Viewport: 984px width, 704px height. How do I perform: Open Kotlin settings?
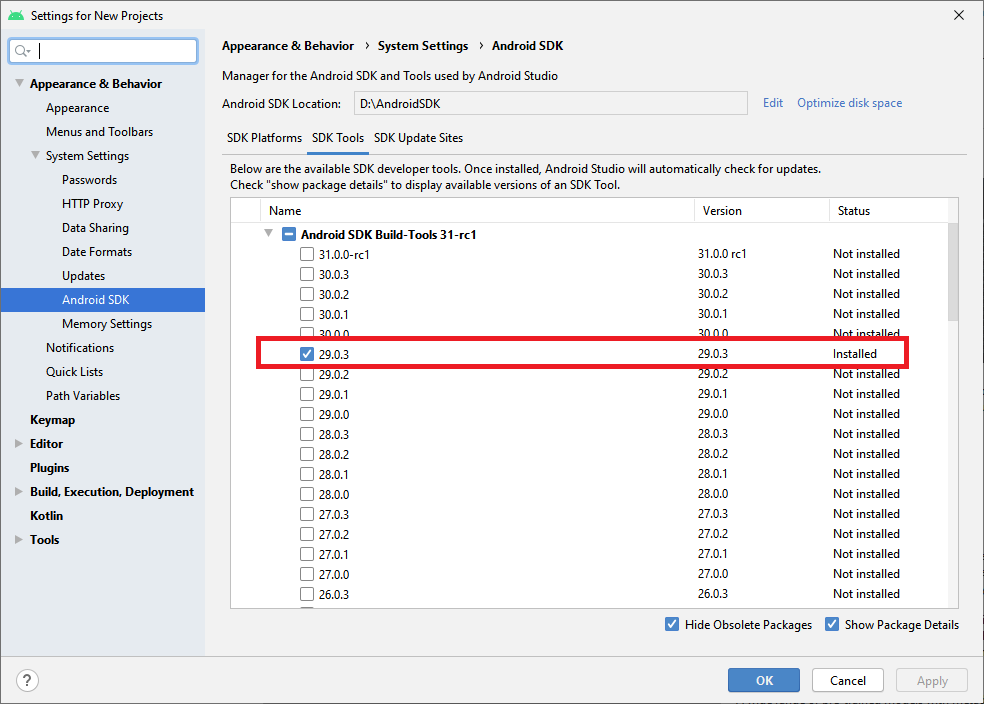[x=46, y=516]
